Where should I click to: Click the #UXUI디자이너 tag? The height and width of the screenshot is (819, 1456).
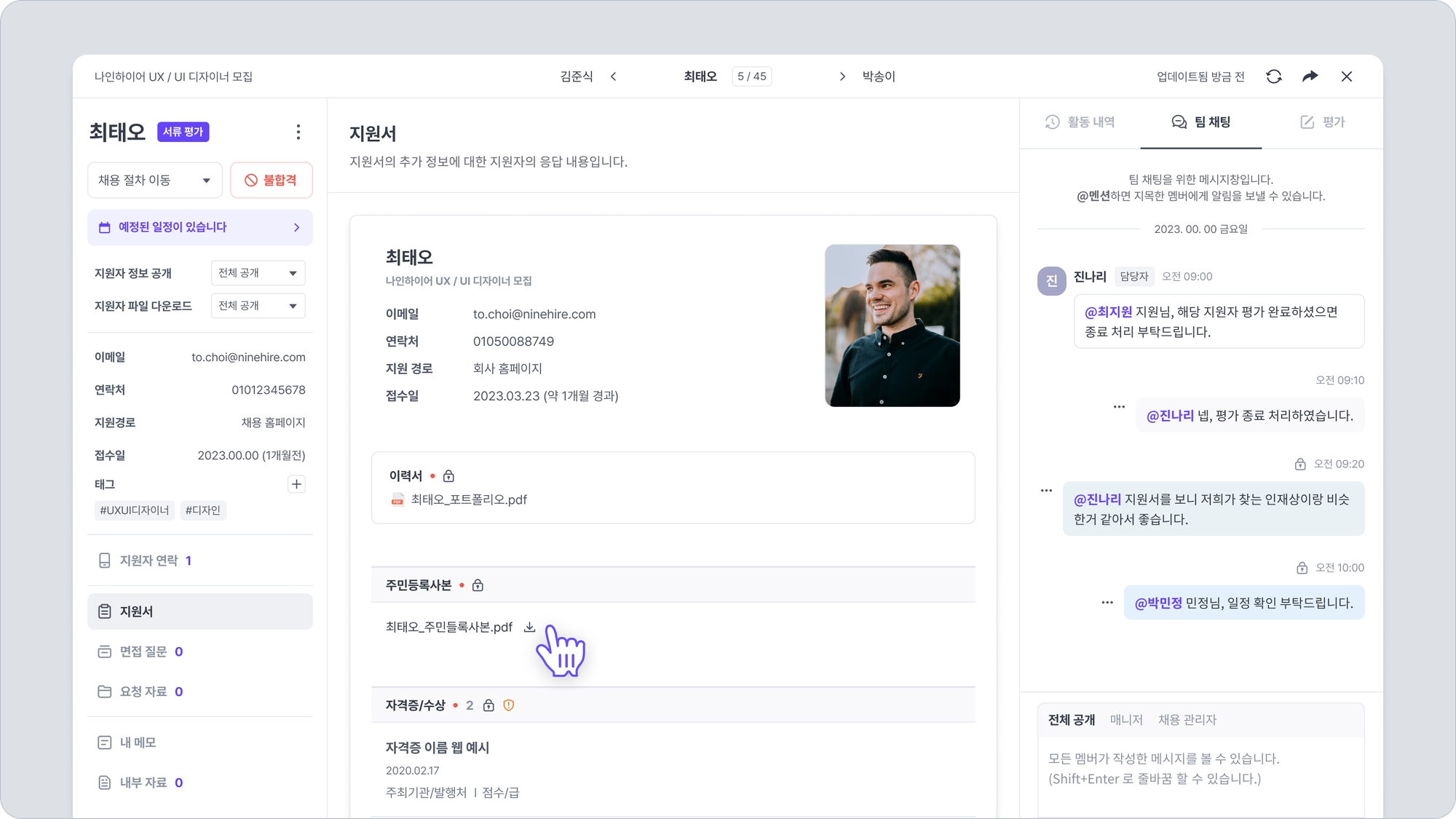pos(134,510)
